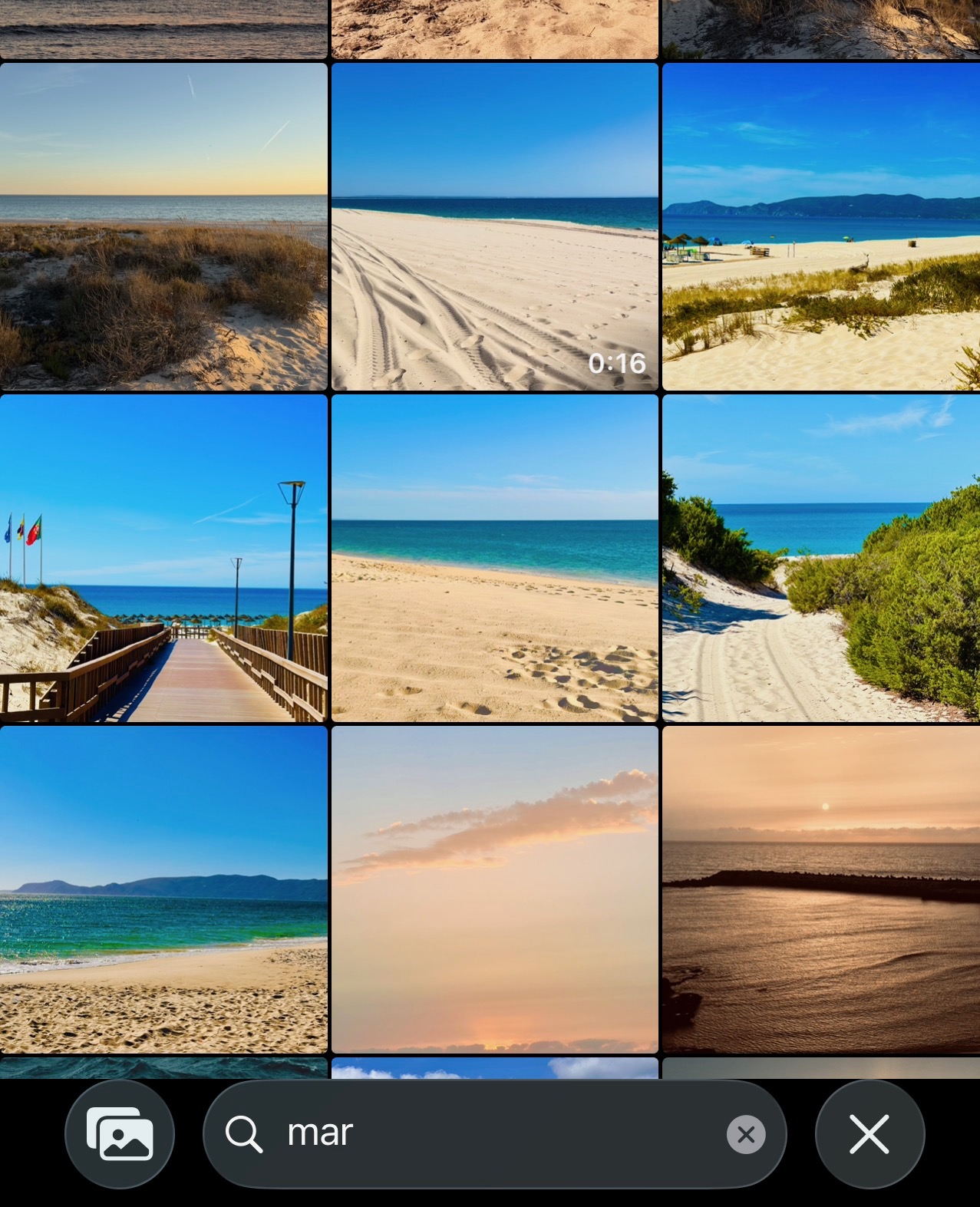Tap the video duration label 0:16

616,363
